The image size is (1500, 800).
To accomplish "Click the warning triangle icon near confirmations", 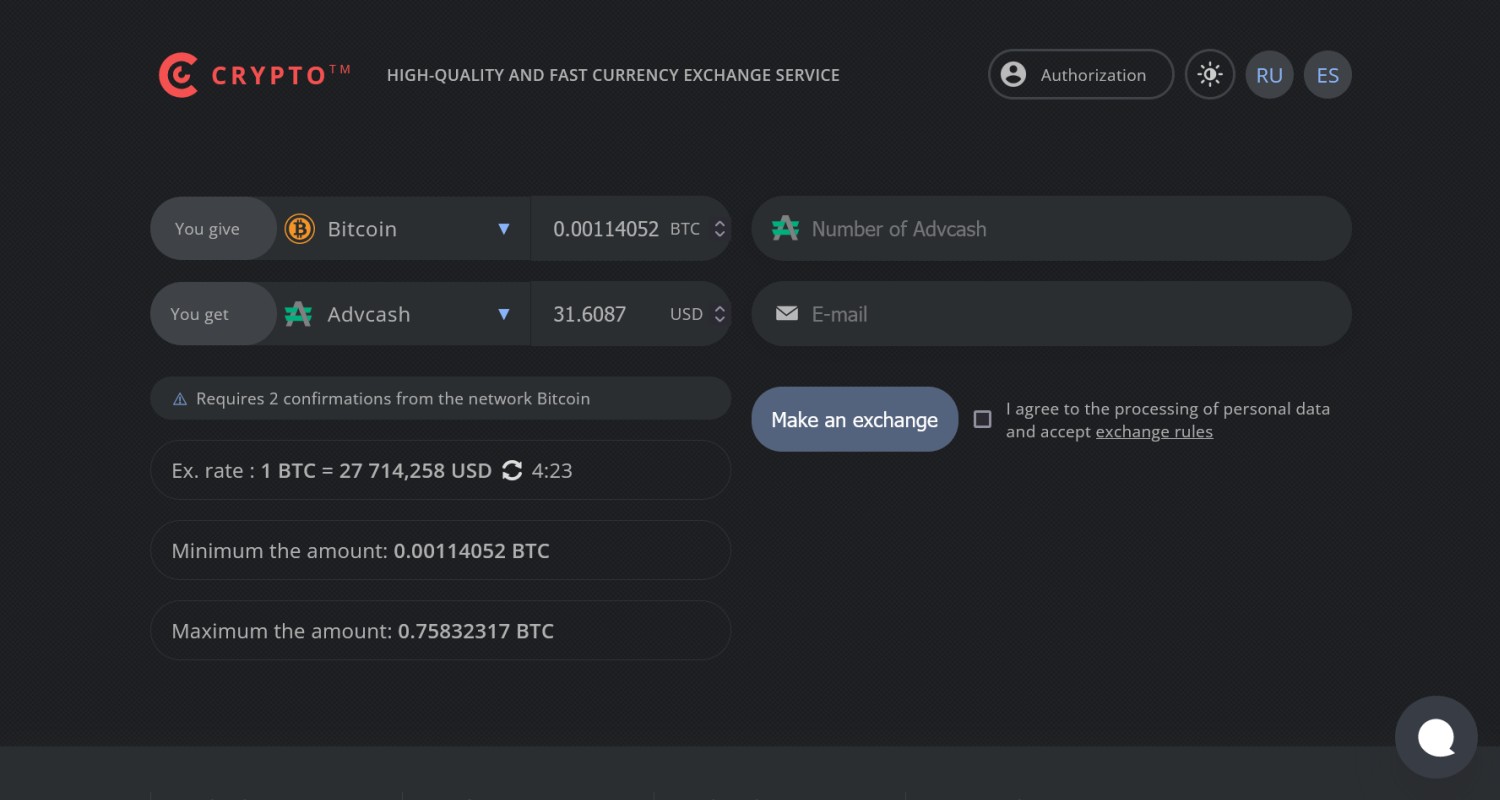I will point(180,399).
